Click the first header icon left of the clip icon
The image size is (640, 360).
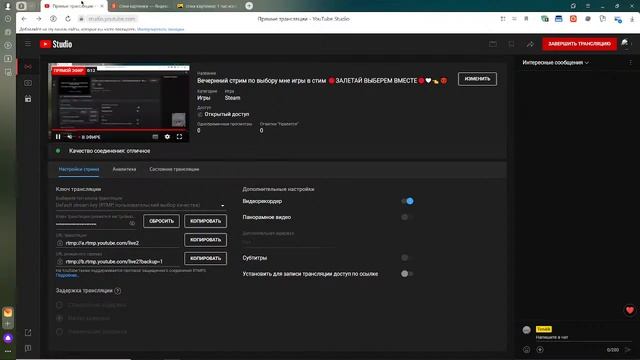point(493,44)
